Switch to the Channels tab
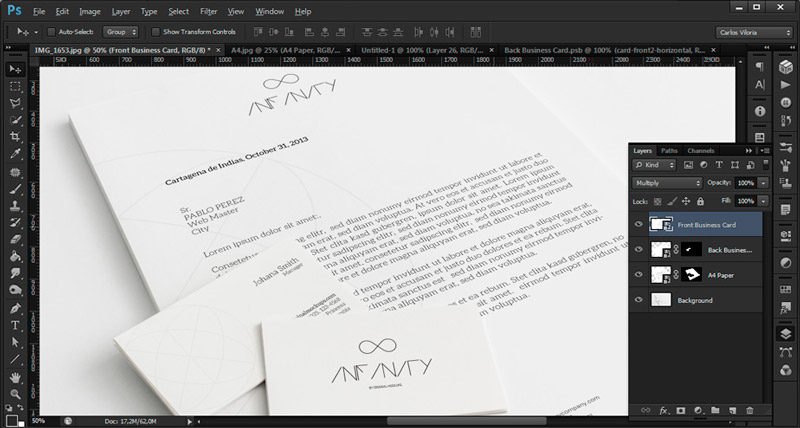Image resolution: width=800 pixels, height=428 pixels. [701, 150]
